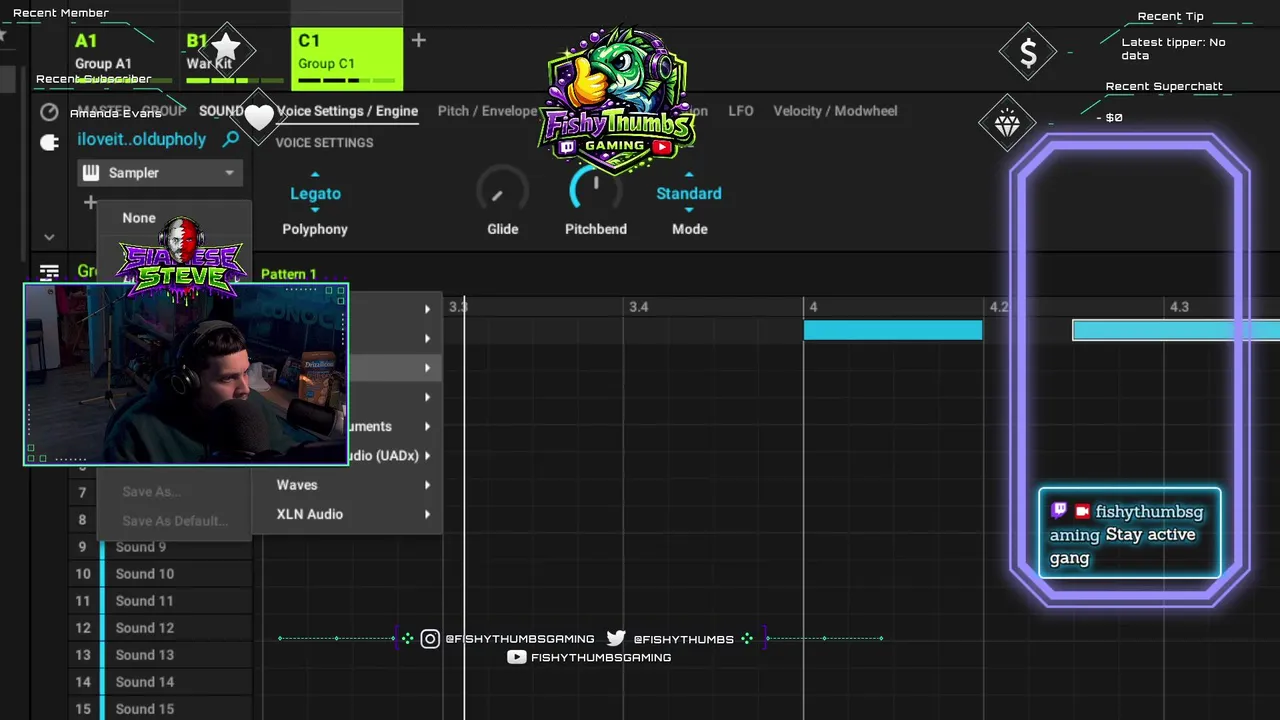Open the Pattern 1 label
The height and width of the screenshot is (720, 1280).
288,274
